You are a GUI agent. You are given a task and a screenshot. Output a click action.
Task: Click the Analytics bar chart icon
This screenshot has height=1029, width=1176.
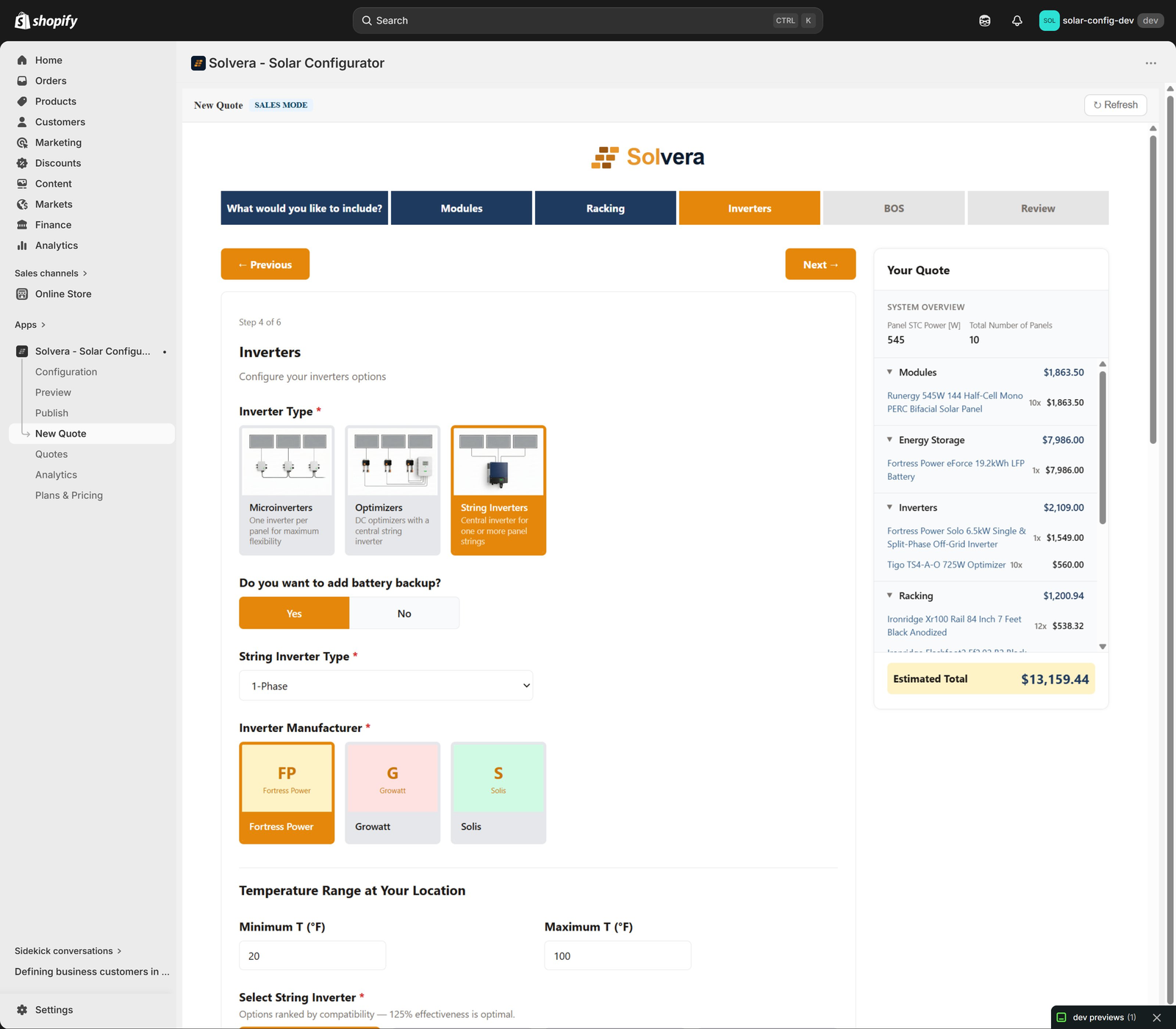pyautogui.click(x=22, y=245)
